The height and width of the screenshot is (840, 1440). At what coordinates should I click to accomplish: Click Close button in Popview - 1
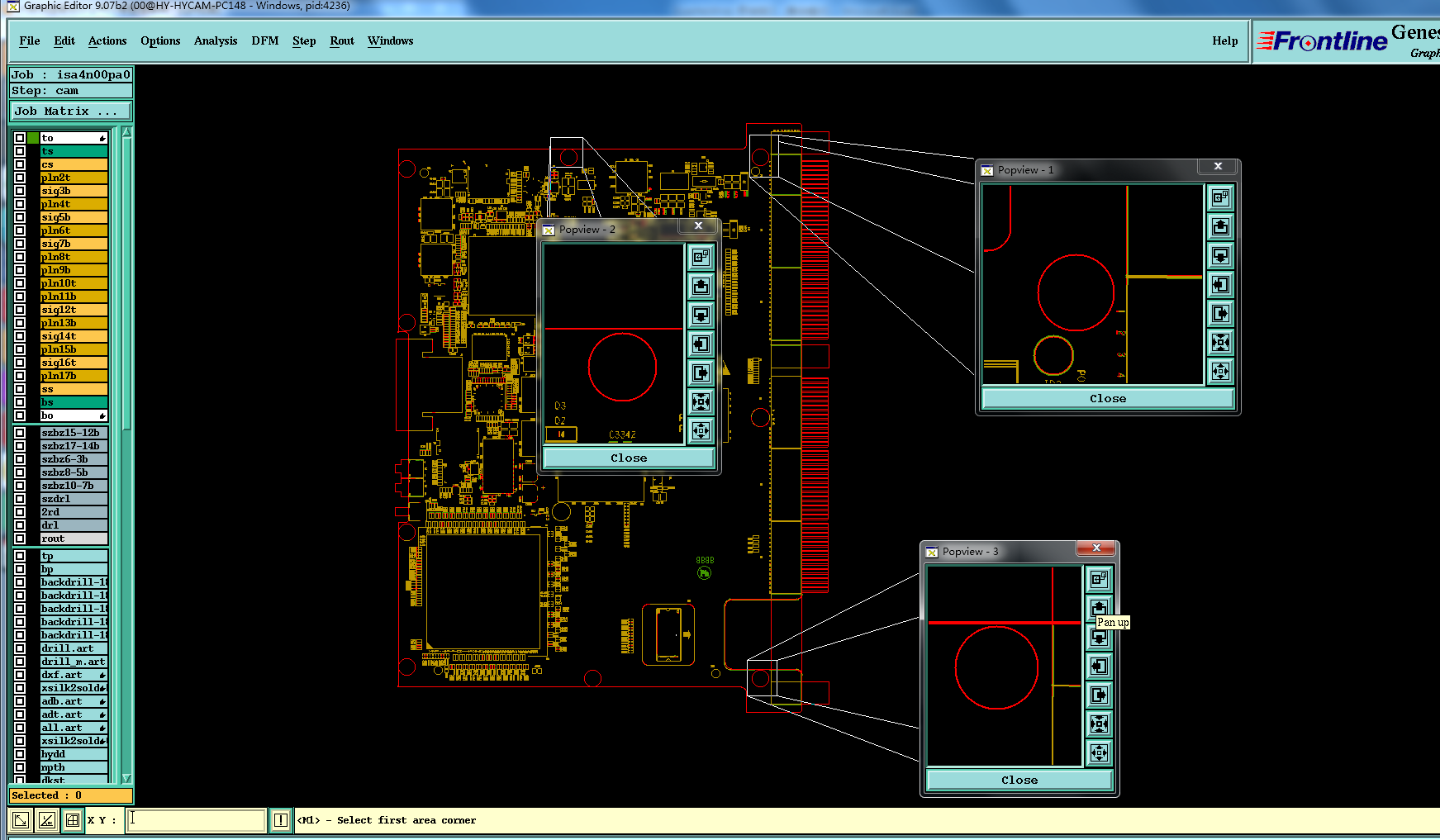tap(1108, 398)
